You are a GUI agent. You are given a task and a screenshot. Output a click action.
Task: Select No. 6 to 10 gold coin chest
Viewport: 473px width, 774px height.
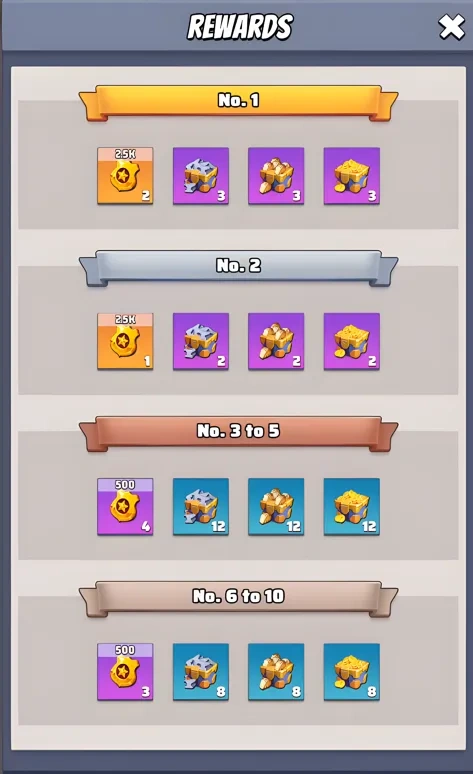pyautogui.click(x=352, y=672)
